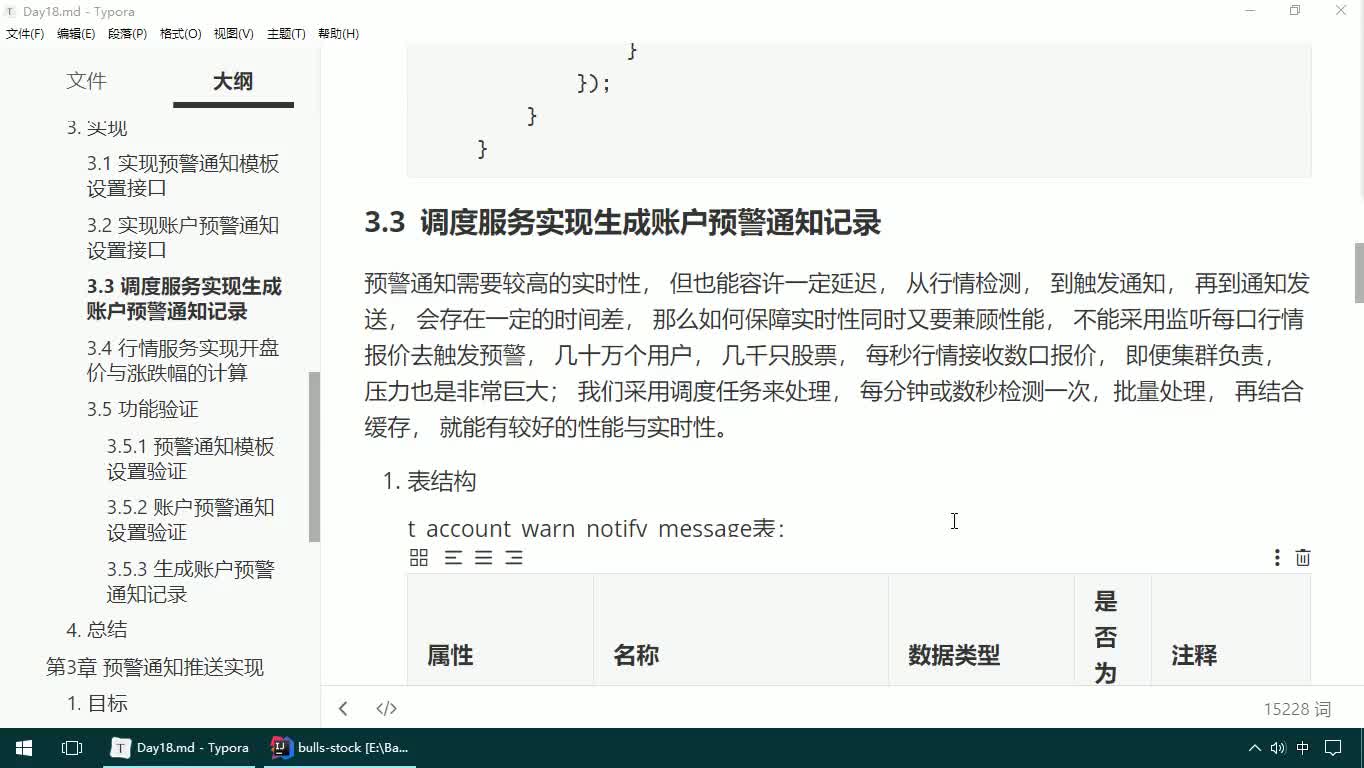Go to outline item 3.3 调度服务实现生成账户预警通知记录
The image size is (1364, 768).
pyautogui.click(x=184, y=299)
